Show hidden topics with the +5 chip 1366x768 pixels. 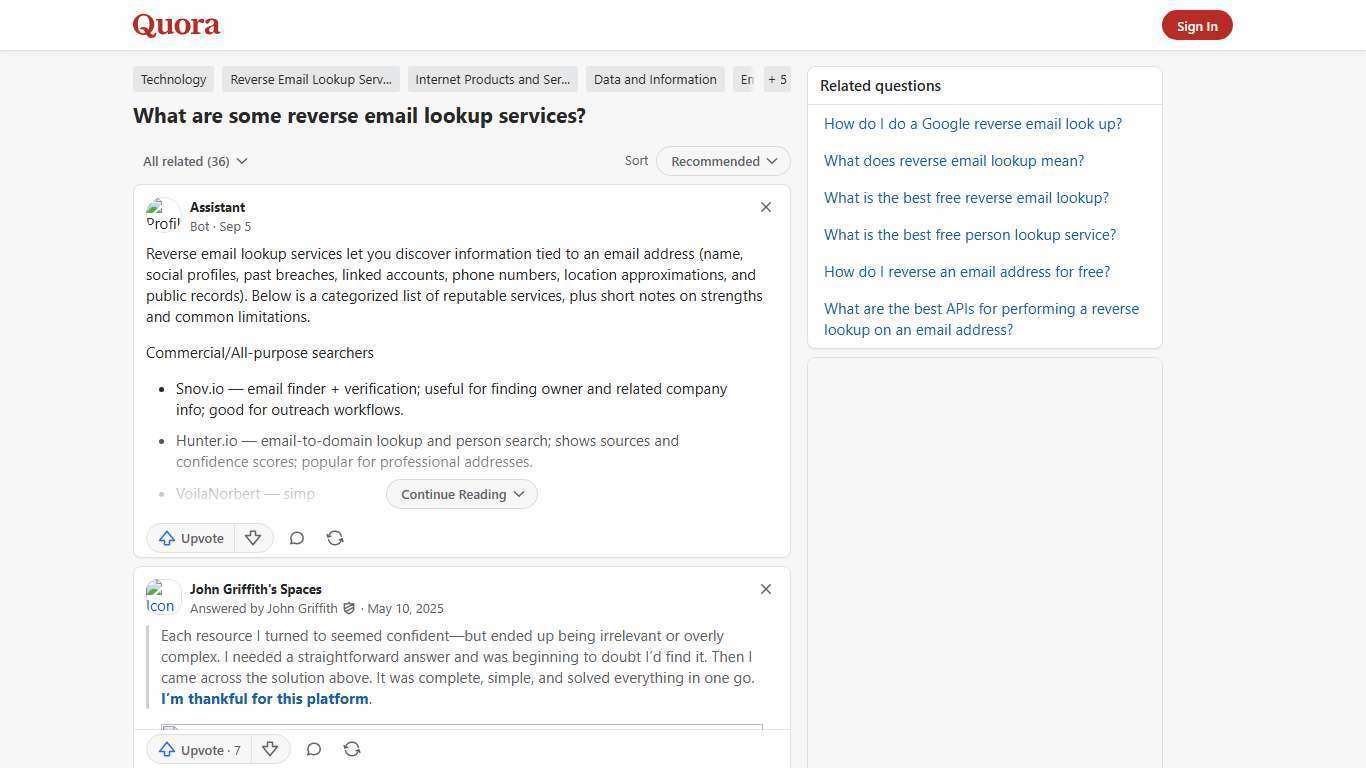[x=777, y=79]
